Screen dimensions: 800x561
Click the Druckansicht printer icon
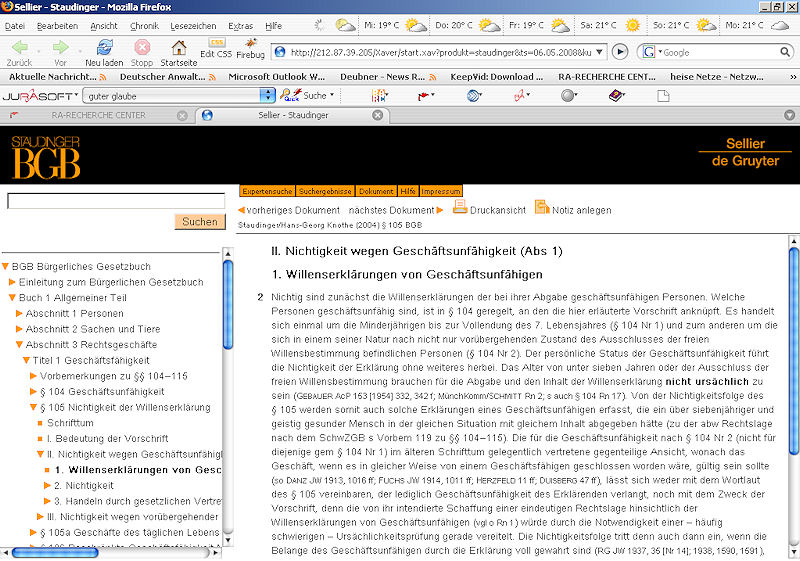[x=461, y=207]
